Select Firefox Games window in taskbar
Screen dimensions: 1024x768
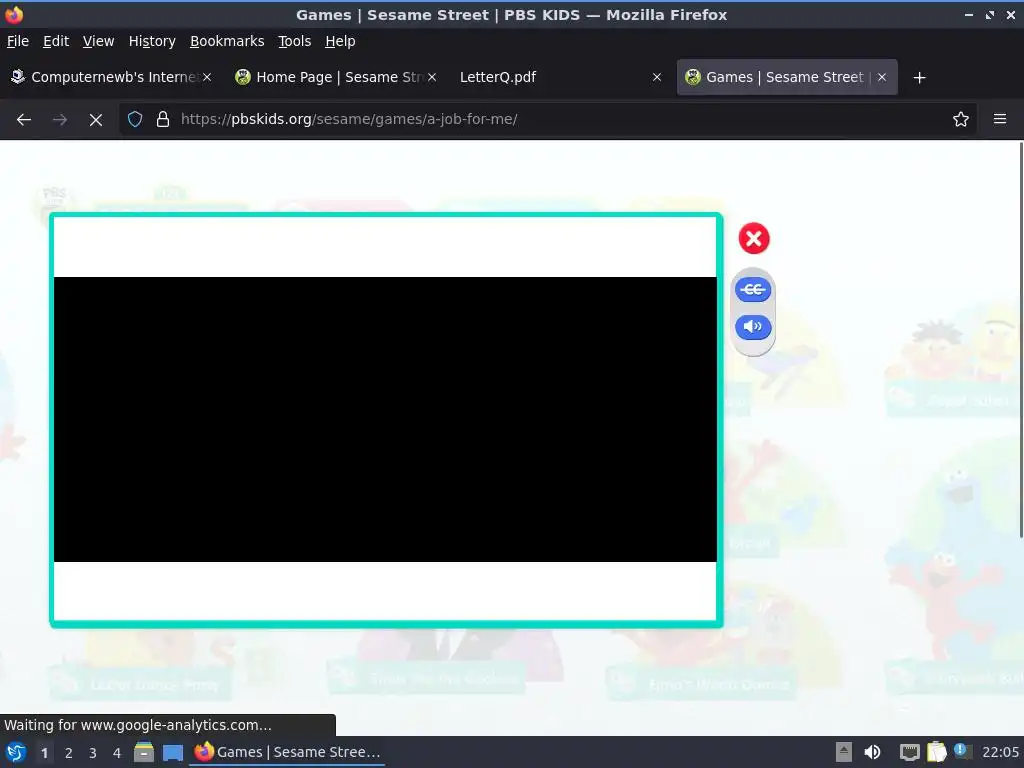pyautogui.click(x=287, y=752)
